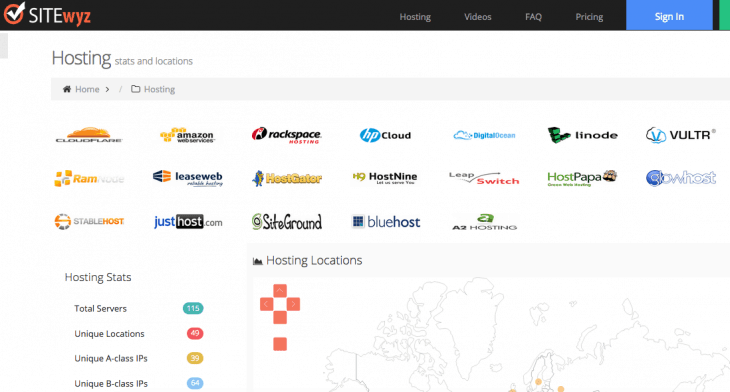The height and width of the screenshot is (392, 730).
Task: Click the Linode logo
Action: coord(583,135)
